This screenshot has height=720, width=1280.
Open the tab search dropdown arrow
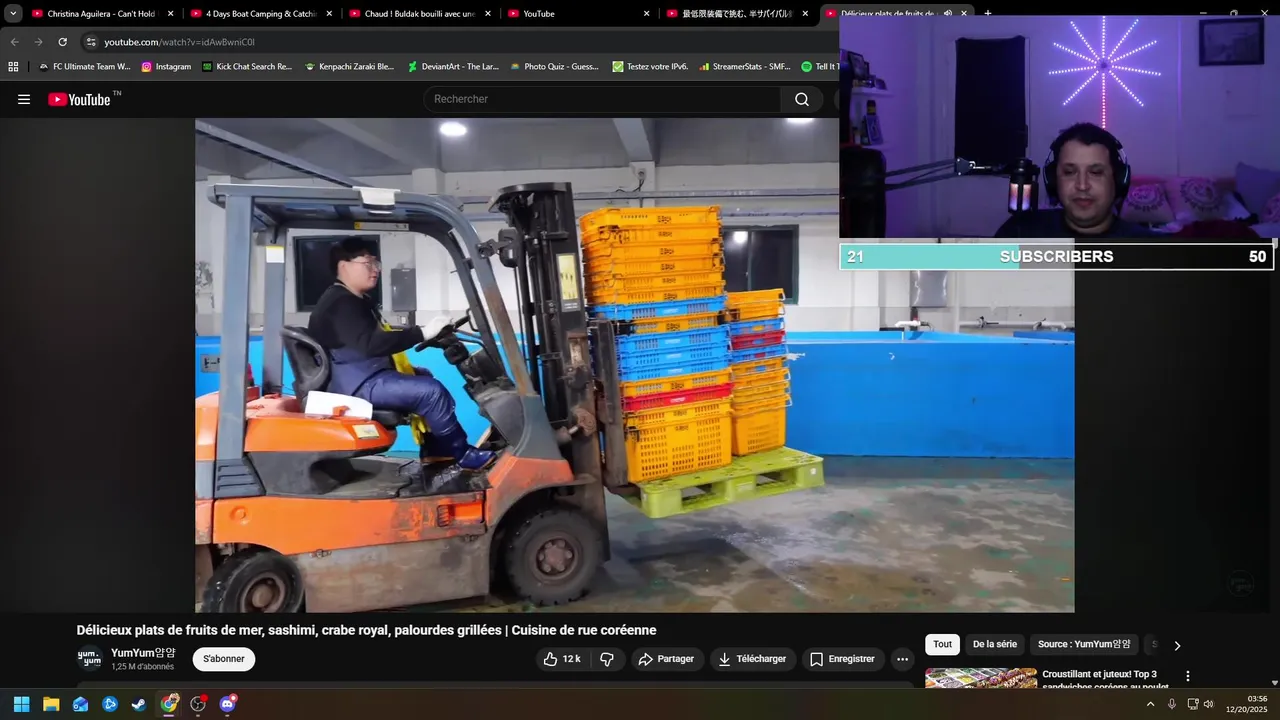[x=13, y=14]
